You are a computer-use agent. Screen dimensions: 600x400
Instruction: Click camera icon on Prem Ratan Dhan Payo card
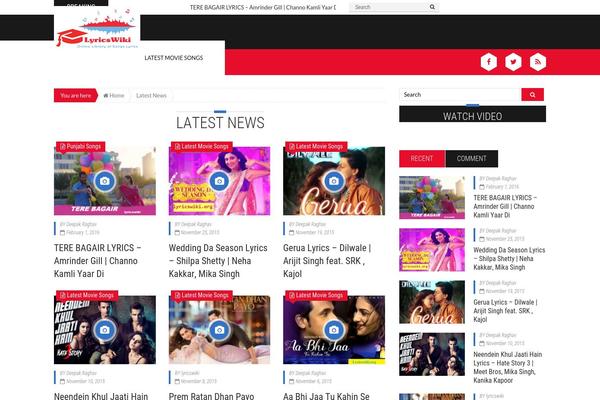coord(219,330)
